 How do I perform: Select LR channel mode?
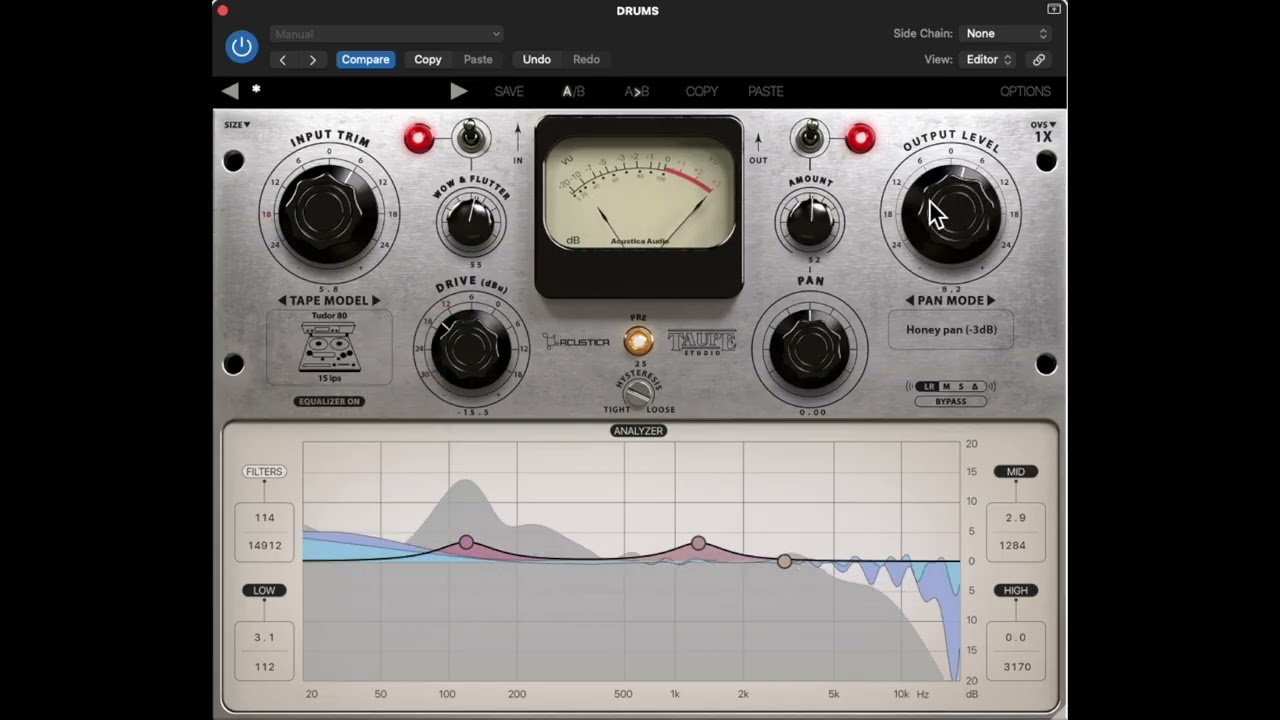(x=930, y=386)
